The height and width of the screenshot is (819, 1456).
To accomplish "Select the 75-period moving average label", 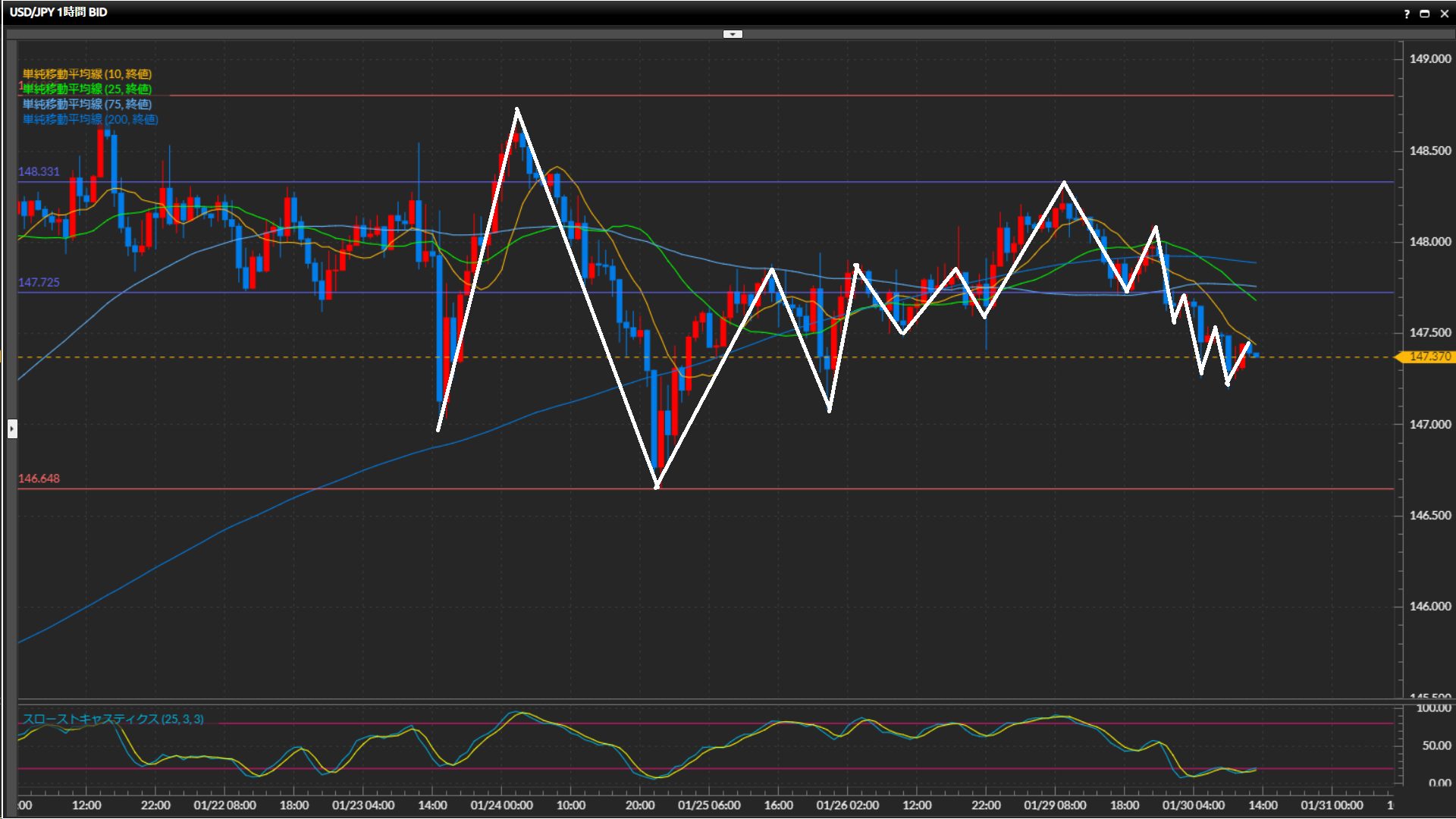I will (87, 105).
